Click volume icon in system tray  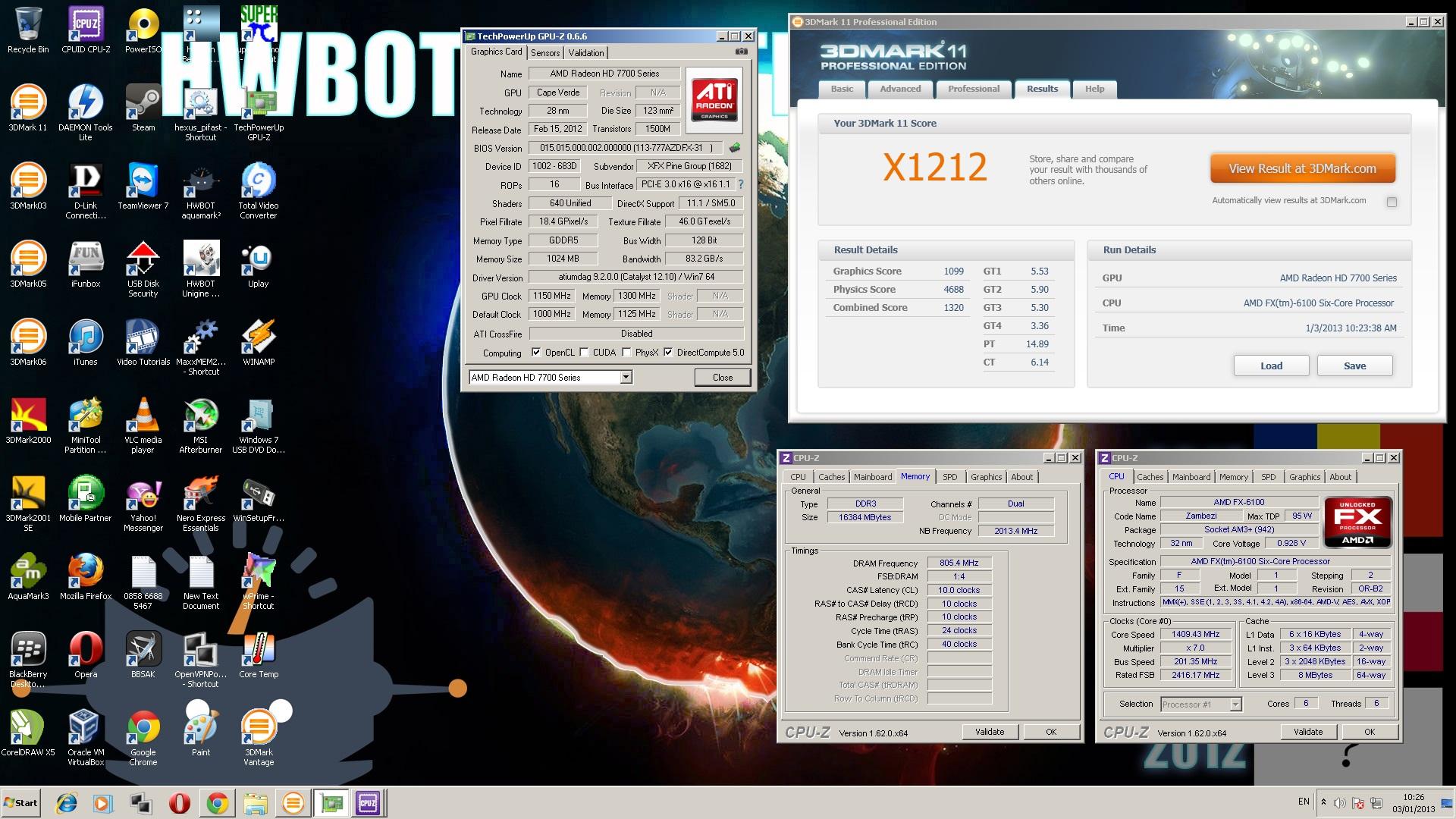tap(1340, 802)
